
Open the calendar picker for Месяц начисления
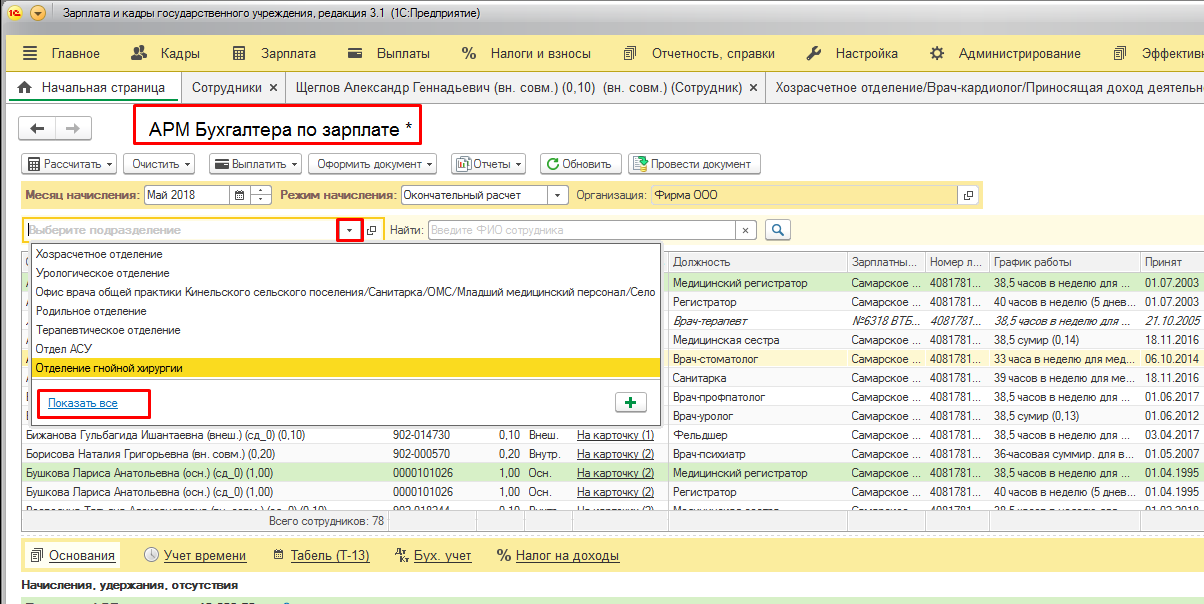pos(238,196)
